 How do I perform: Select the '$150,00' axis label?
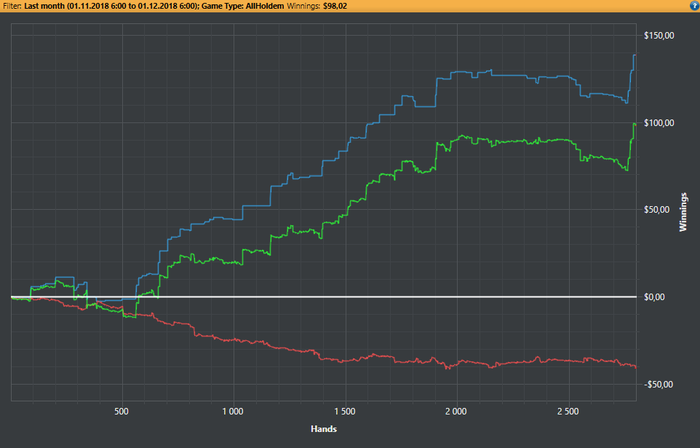[658, 36]
